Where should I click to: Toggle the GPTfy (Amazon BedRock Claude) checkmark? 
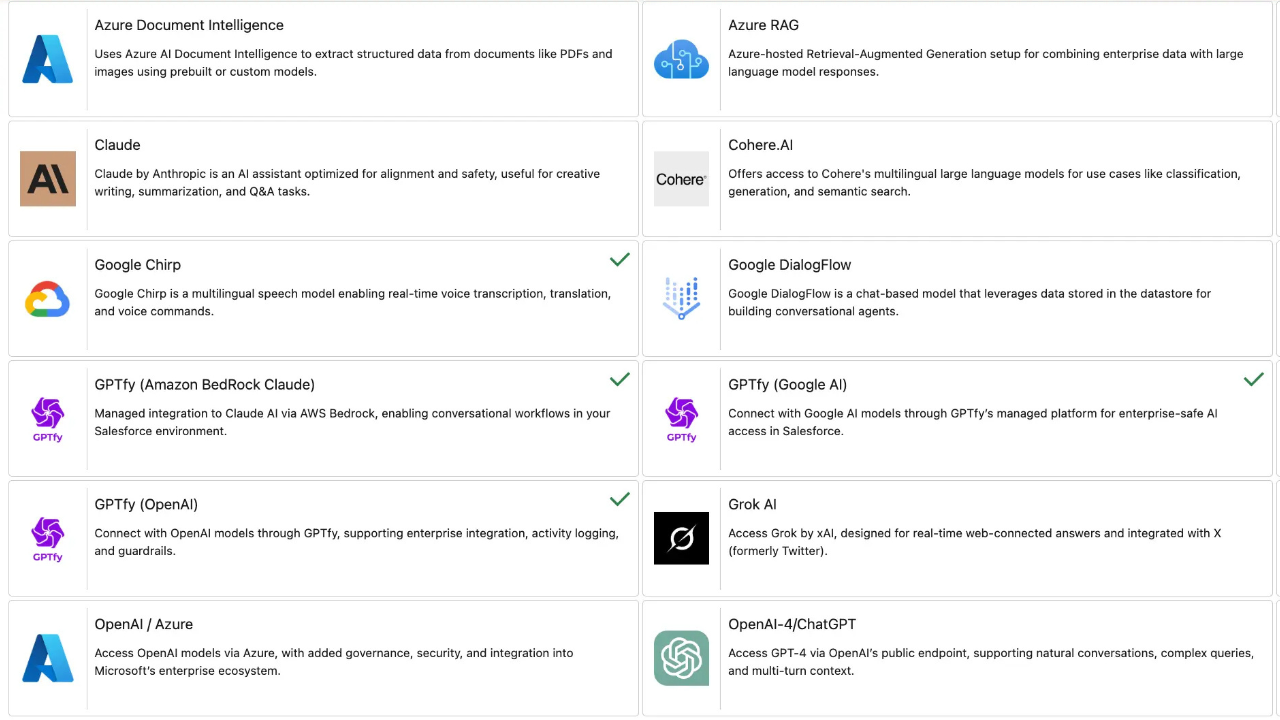coord(620,380)
